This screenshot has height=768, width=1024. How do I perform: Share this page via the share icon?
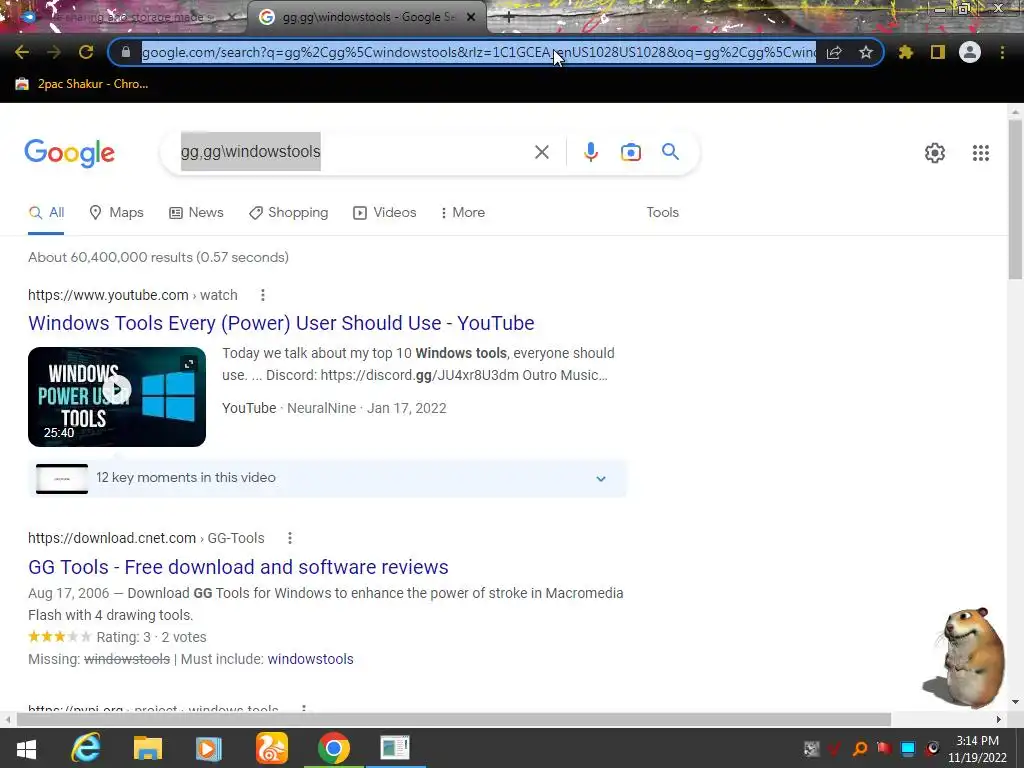pyautogui.click(x=834, y=52)
